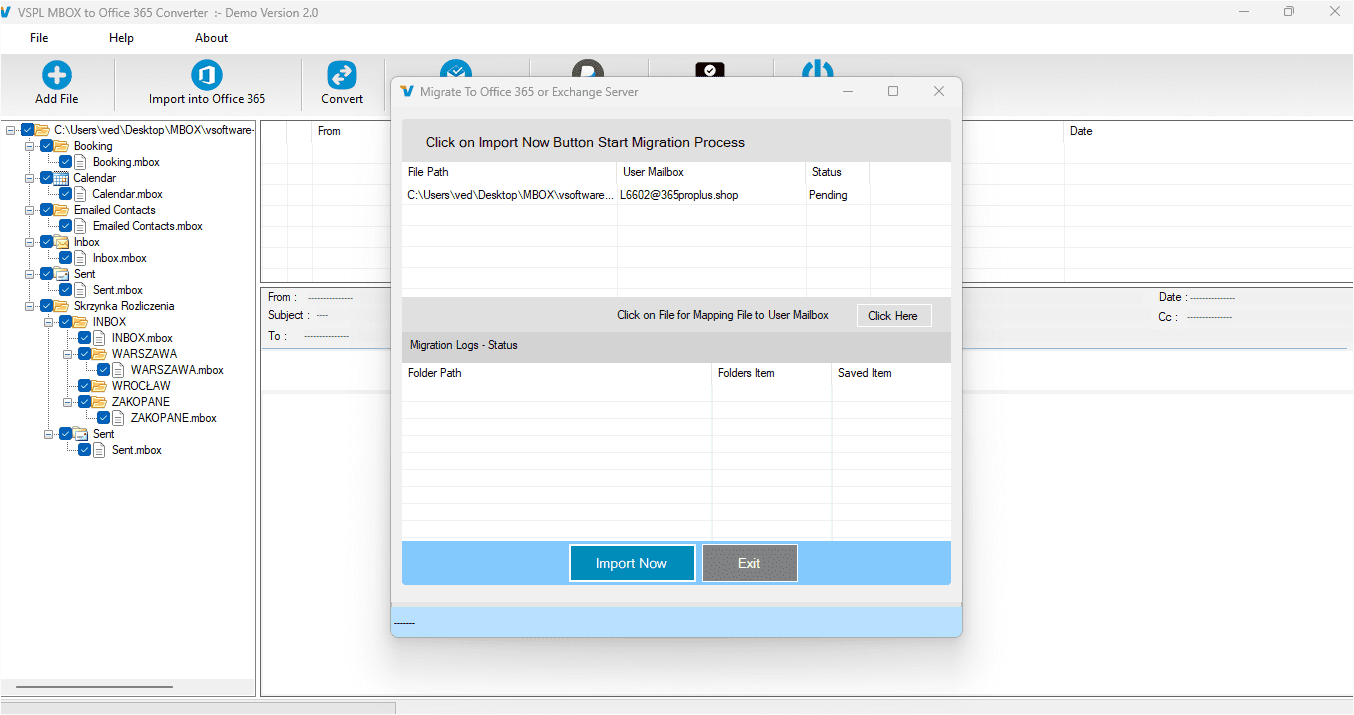Viewport: 1354px width, 715px height.
Task: Click the file icon beside ZAKOPANE.mbox
Action: coord(119,418)
